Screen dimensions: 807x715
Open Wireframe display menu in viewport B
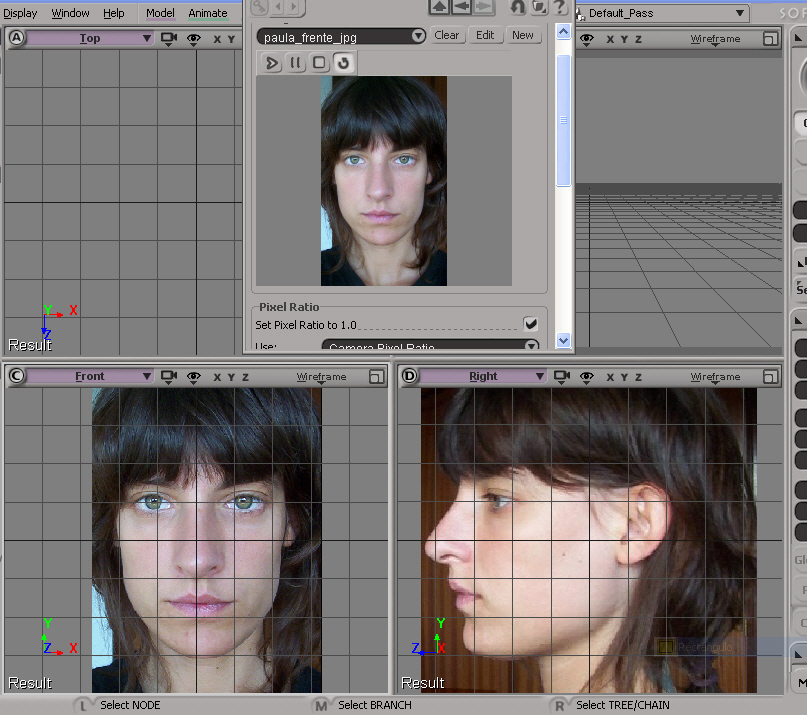pyautogui.click(x=715, y=39)
